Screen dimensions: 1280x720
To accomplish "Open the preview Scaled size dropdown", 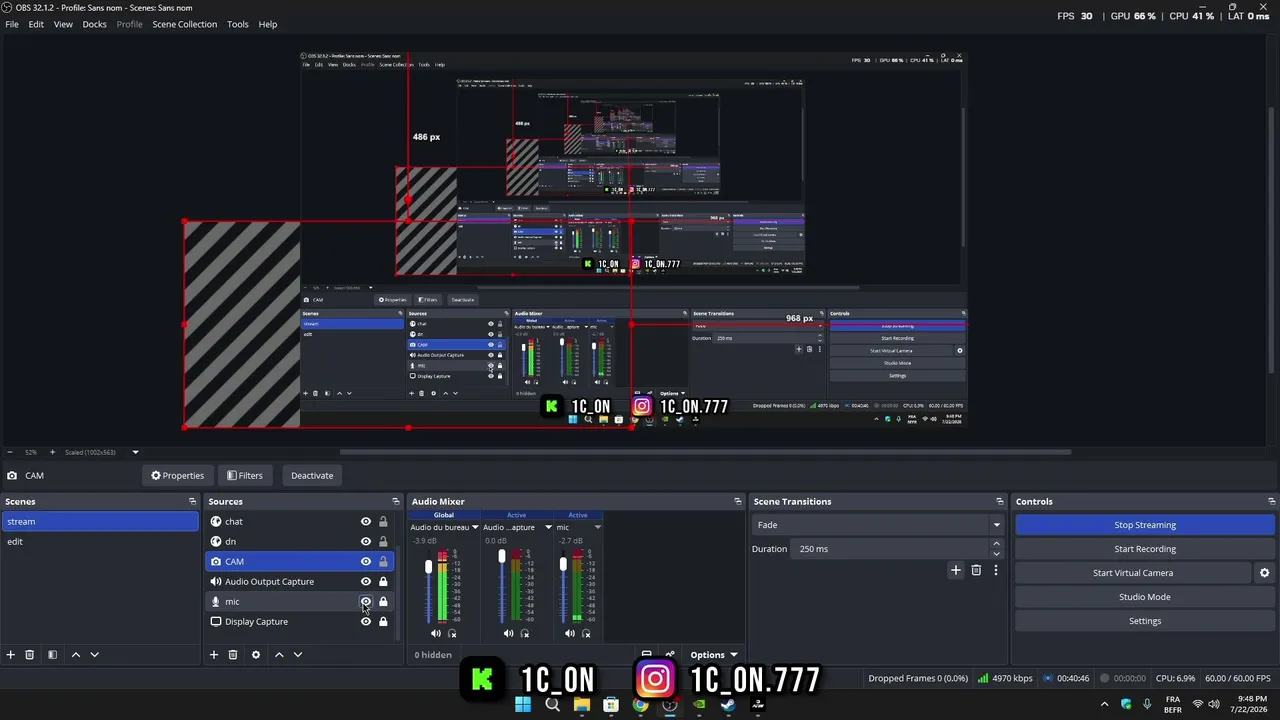I will tap(135, 452).
